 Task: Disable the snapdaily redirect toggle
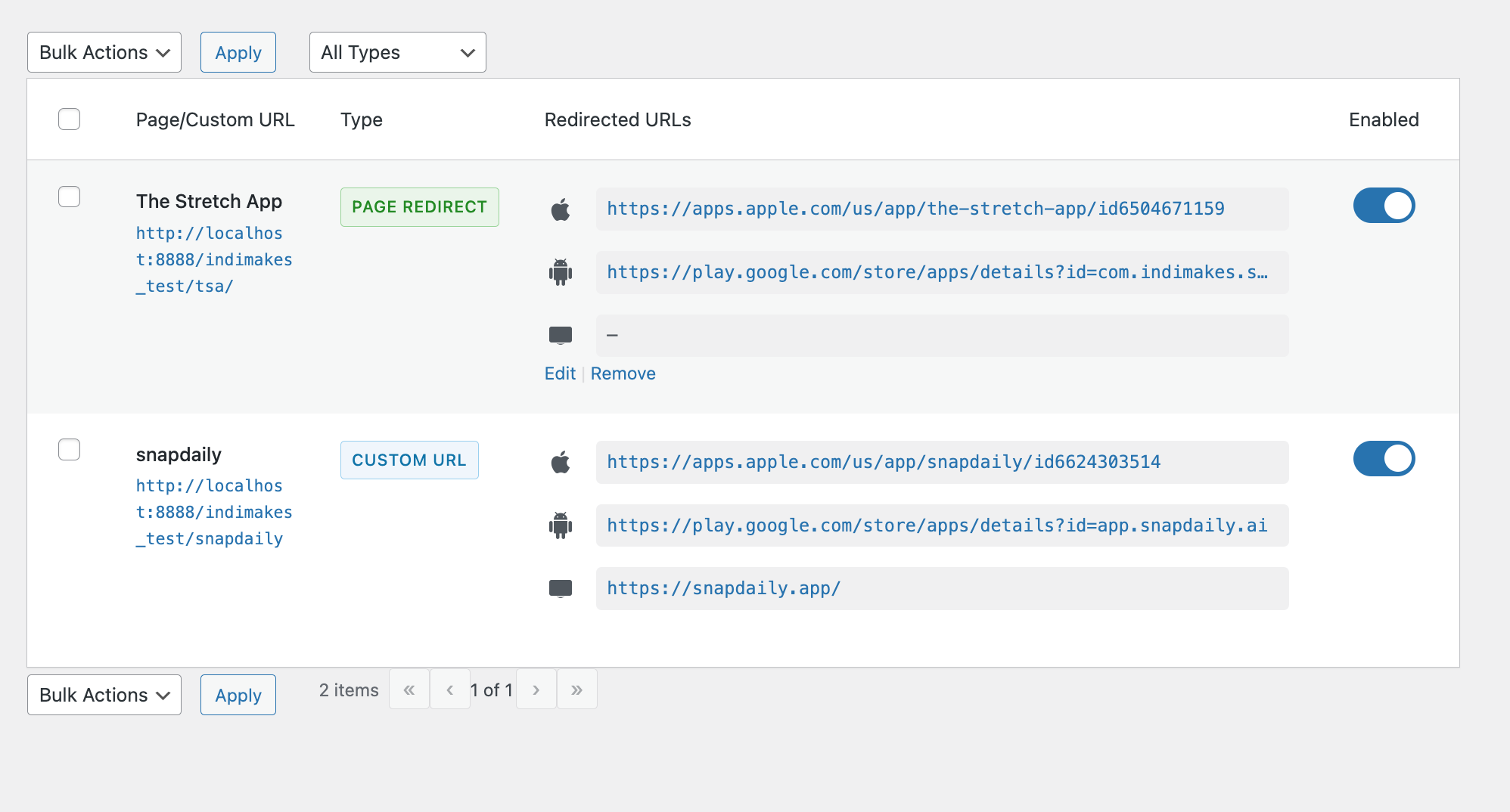pyautogui.click(x=1384, y=458)
